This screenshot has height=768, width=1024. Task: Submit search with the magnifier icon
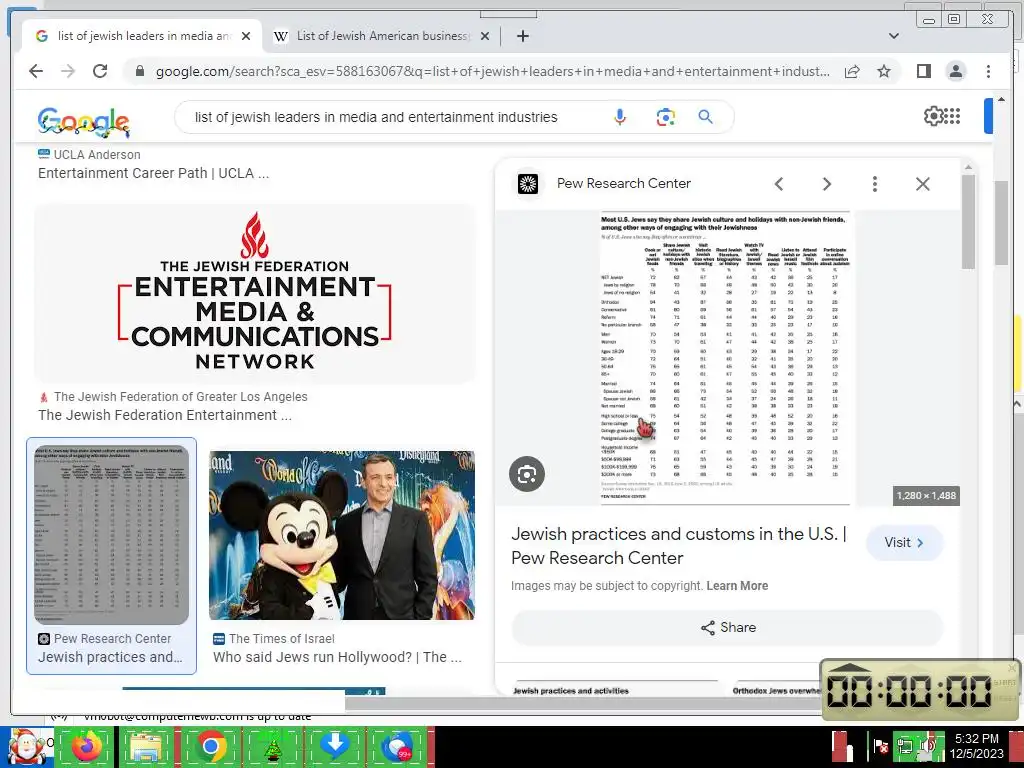click(x=705, y=117)
